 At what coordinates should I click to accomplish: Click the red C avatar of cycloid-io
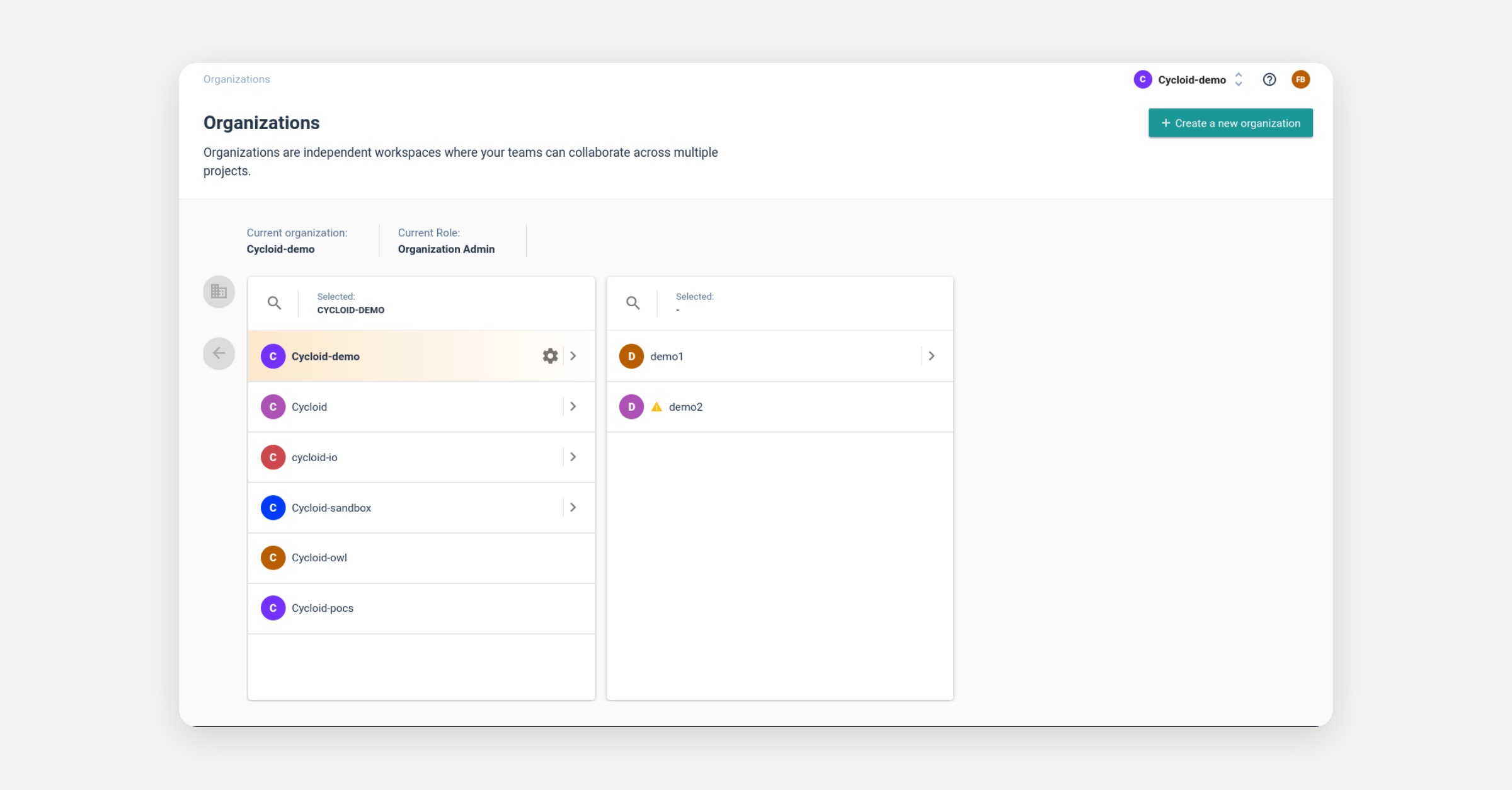pyautogui.click(x=273, y=457)
